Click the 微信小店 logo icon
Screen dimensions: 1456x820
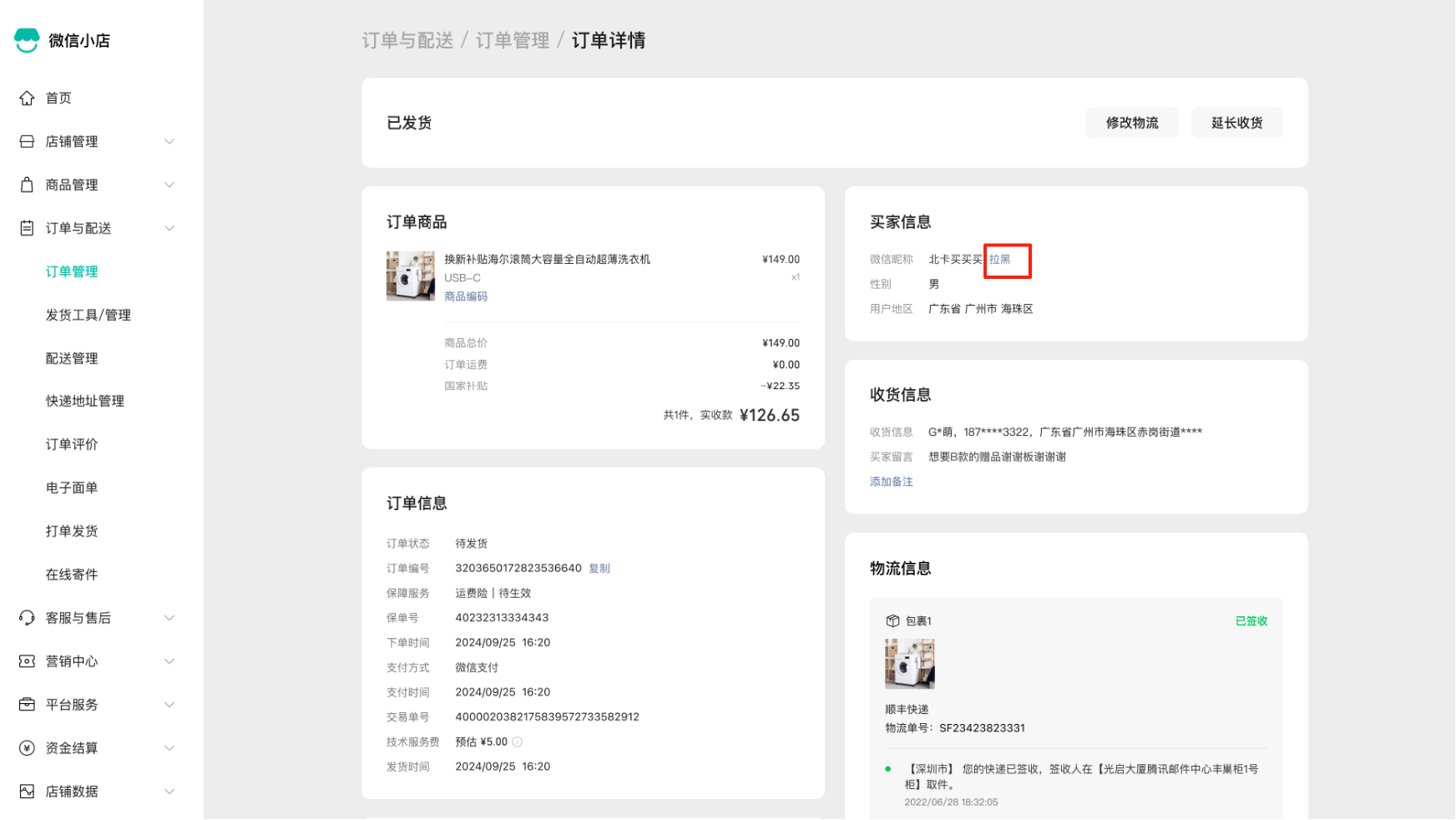[27, 40]
